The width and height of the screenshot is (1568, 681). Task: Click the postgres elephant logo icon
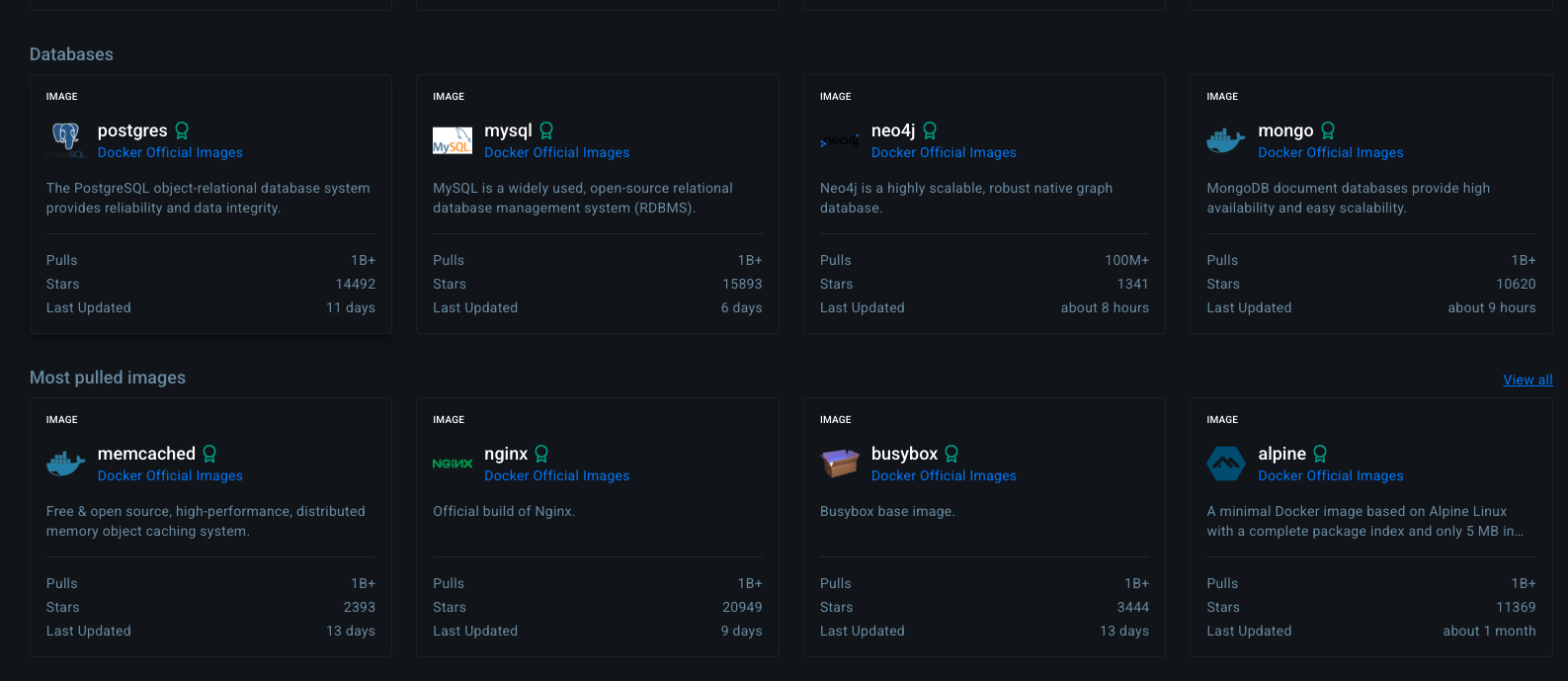66,139
